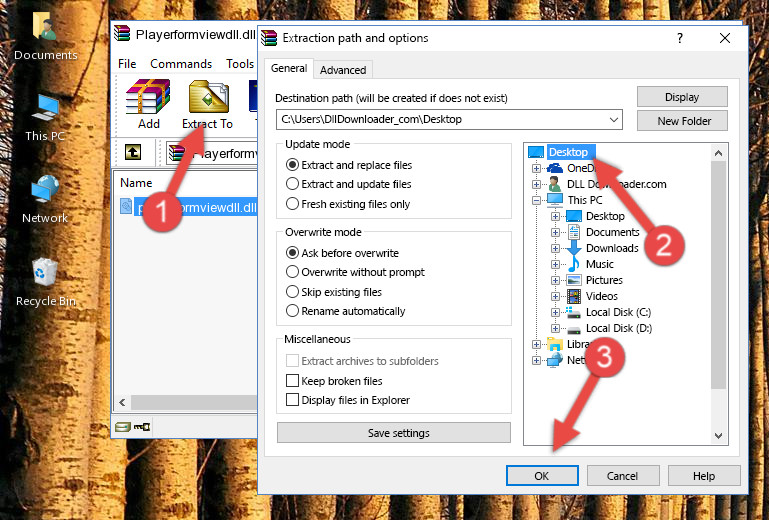Select the dll file row in WinRAR list
This screenshot has height=520, width=769.
[x=188, y=208]
